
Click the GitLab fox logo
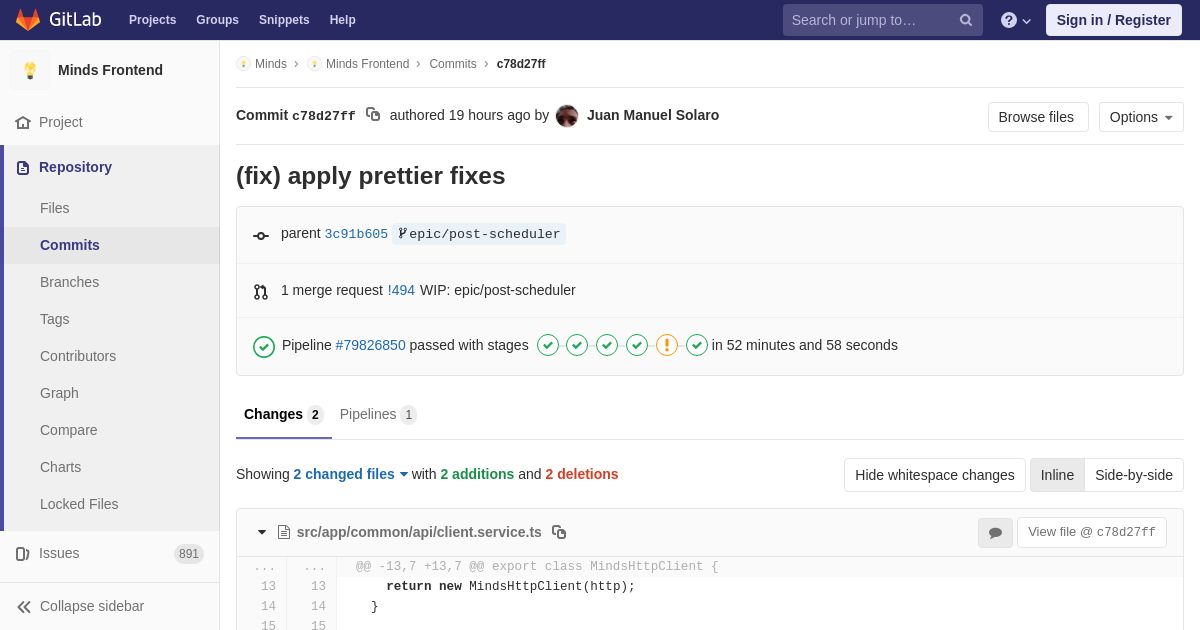28,20
